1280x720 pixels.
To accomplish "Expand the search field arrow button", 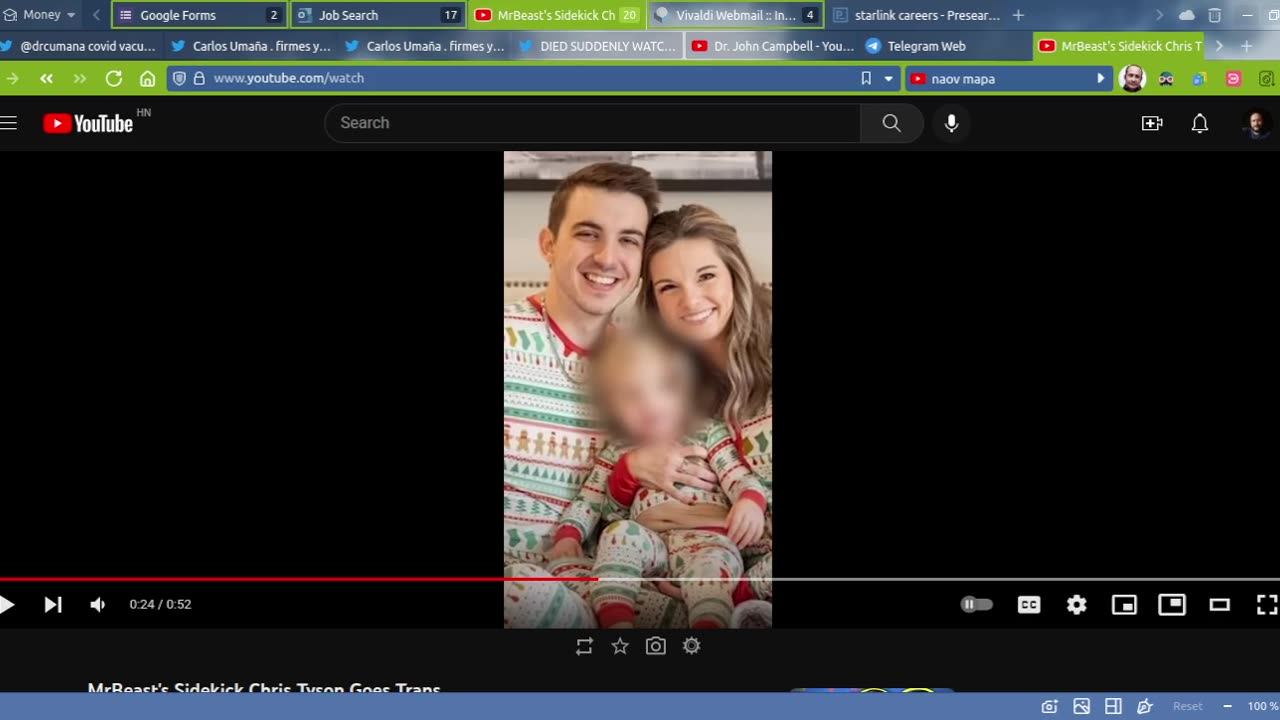I will click(1100, 78).
